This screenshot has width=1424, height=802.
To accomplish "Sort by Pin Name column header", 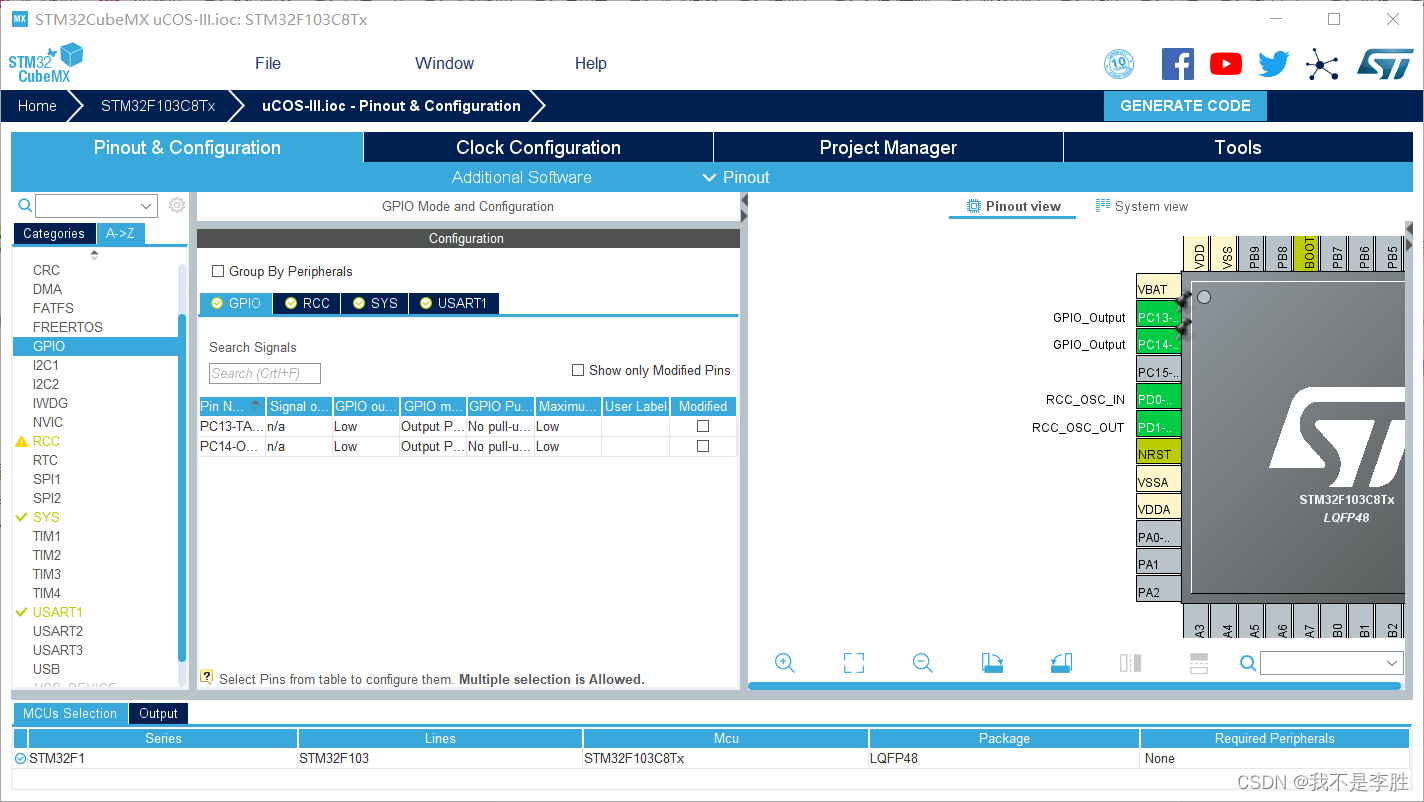I will pyautogui.click(x=232, y=406).
